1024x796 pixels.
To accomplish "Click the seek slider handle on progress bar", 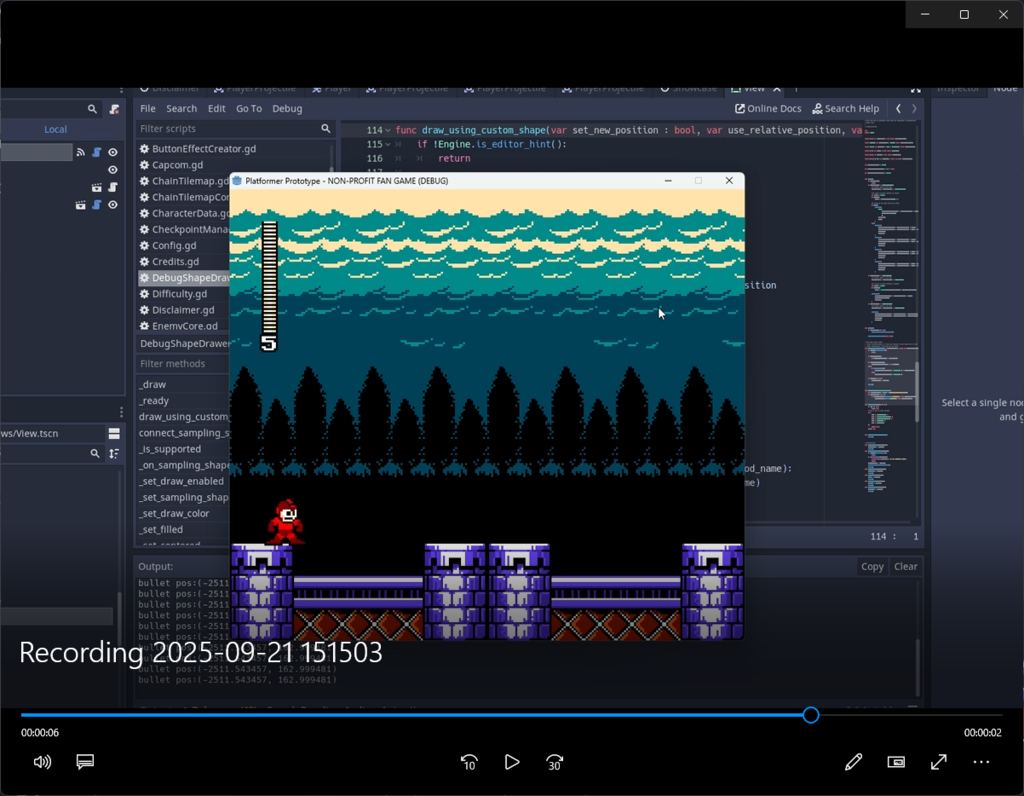I will coord(811,715).
